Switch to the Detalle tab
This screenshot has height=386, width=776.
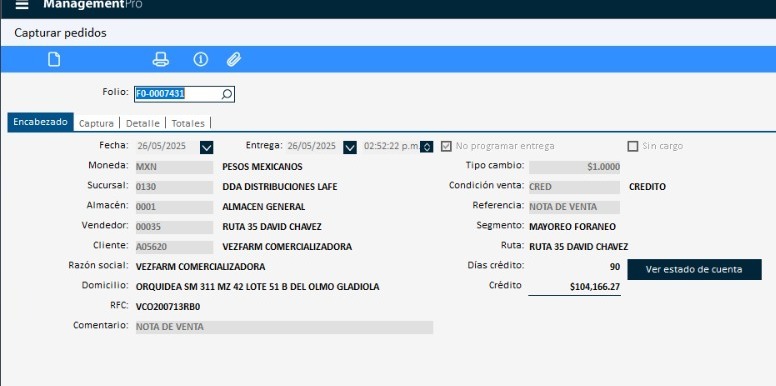143,123
